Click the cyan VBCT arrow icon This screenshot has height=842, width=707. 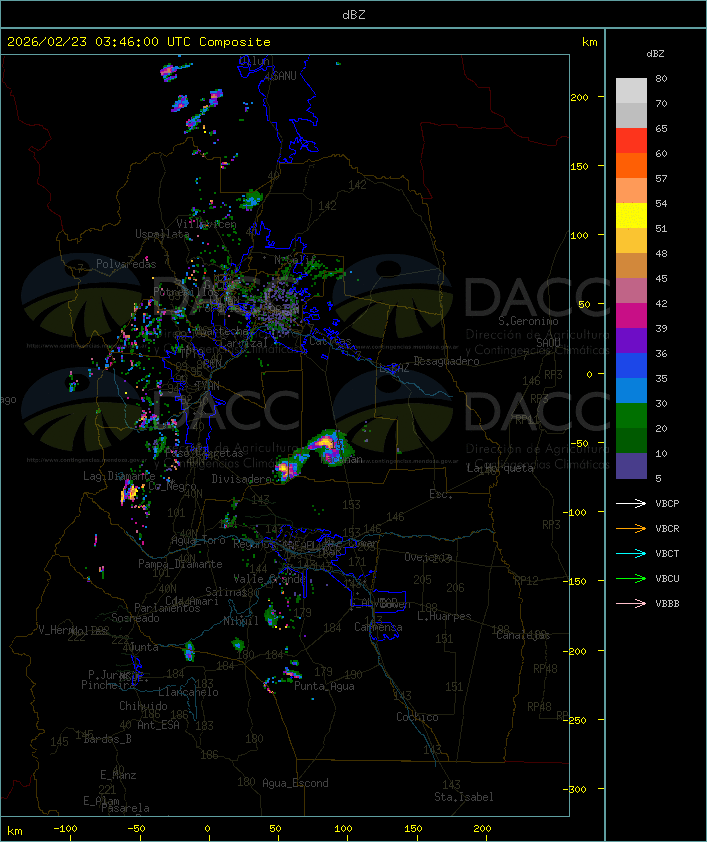631,554
